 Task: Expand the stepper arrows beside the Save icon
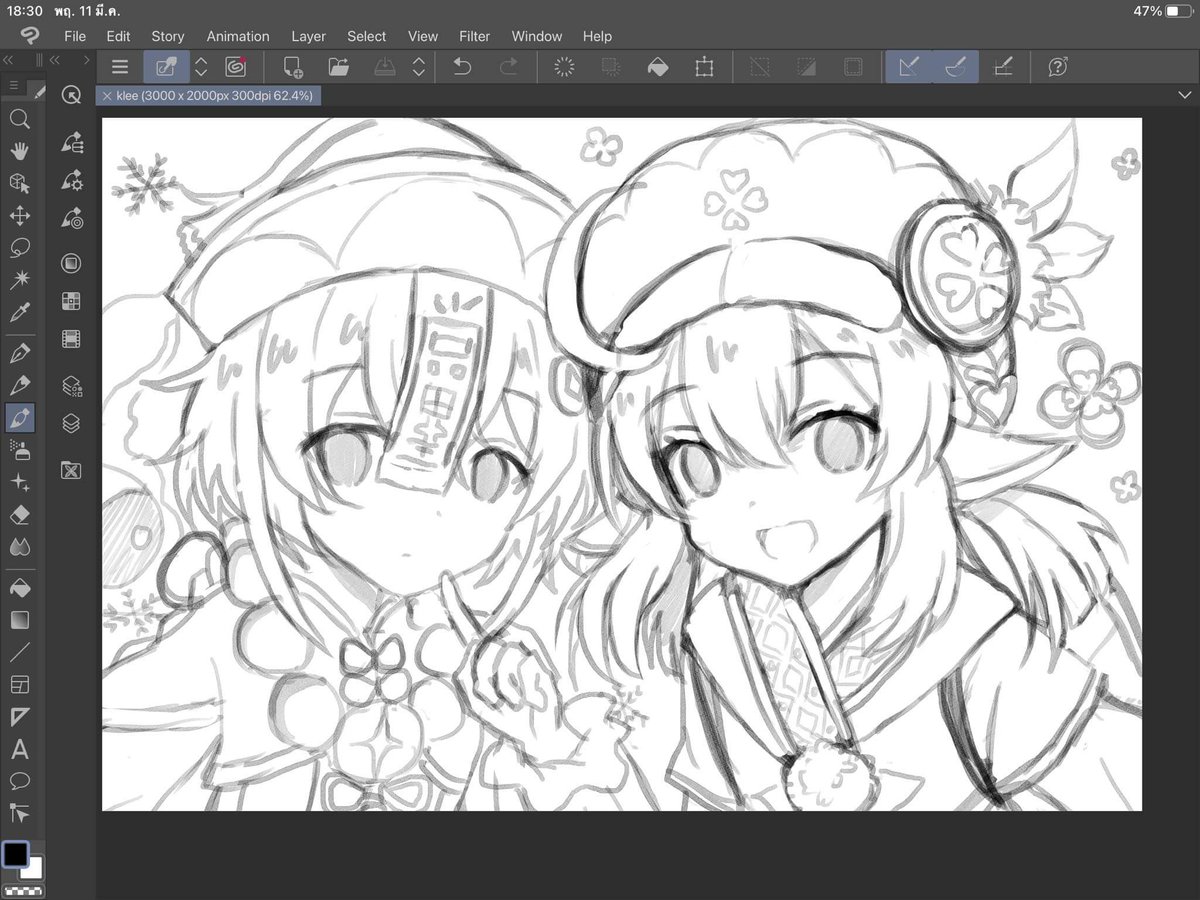pos(419,67)
